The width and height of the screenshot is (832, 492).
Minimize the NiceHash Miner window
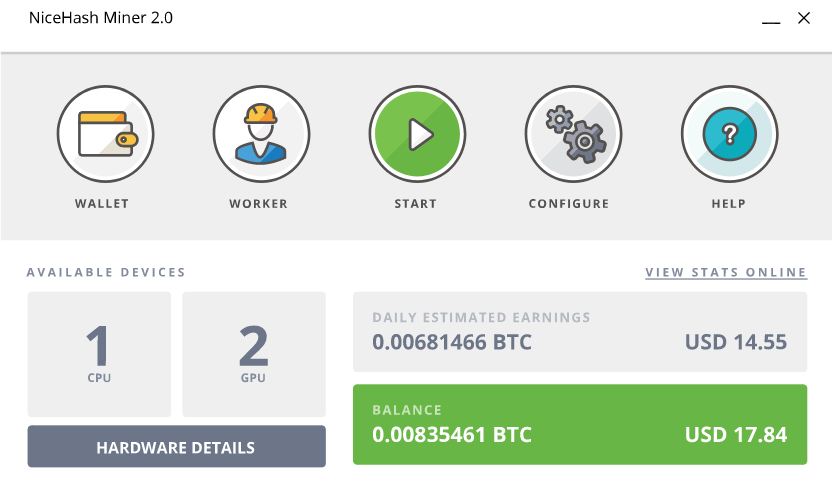pyautogui.click(x=771, y=22)
